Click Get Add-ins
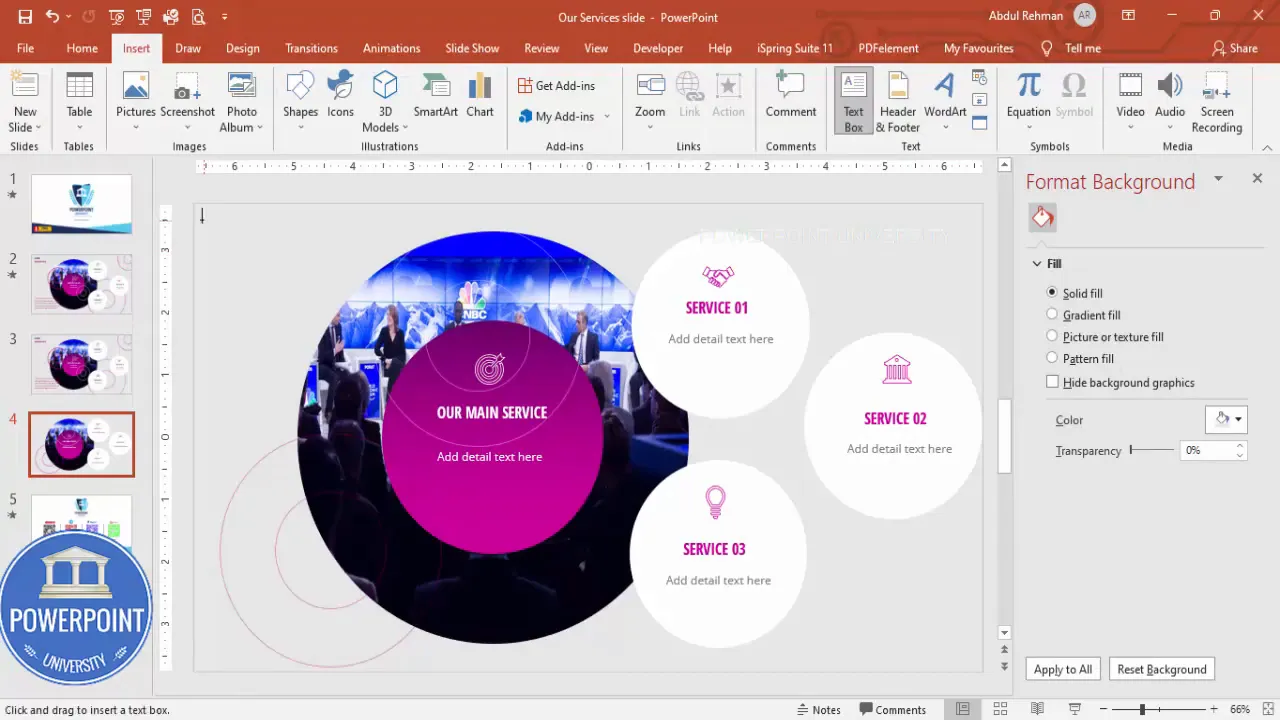Viewport: 1280px width, 720px height. tap(557, 86)
